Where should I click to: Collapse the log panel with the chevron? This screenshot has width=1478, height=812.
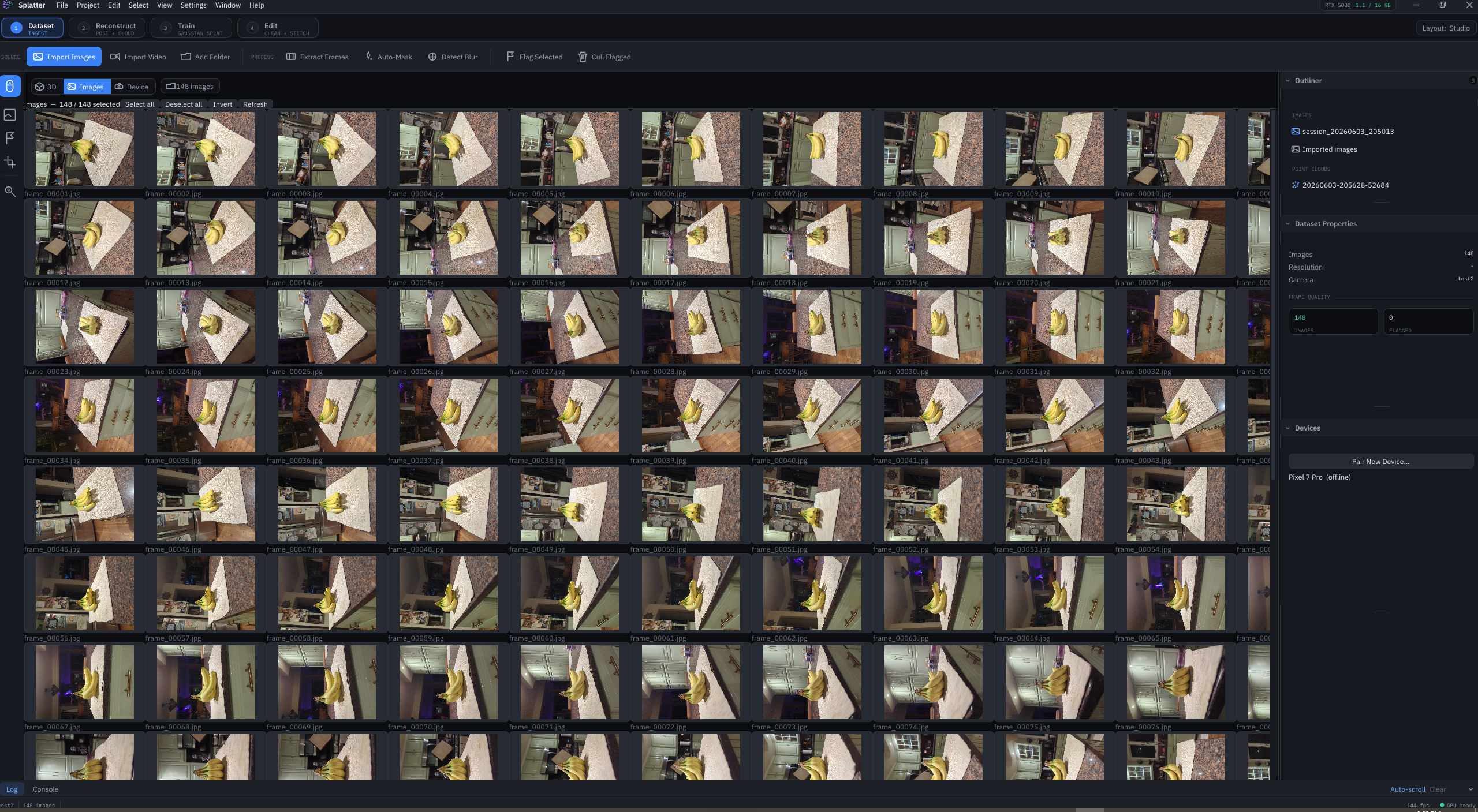pyautogui.click(x=1470, y=789)
